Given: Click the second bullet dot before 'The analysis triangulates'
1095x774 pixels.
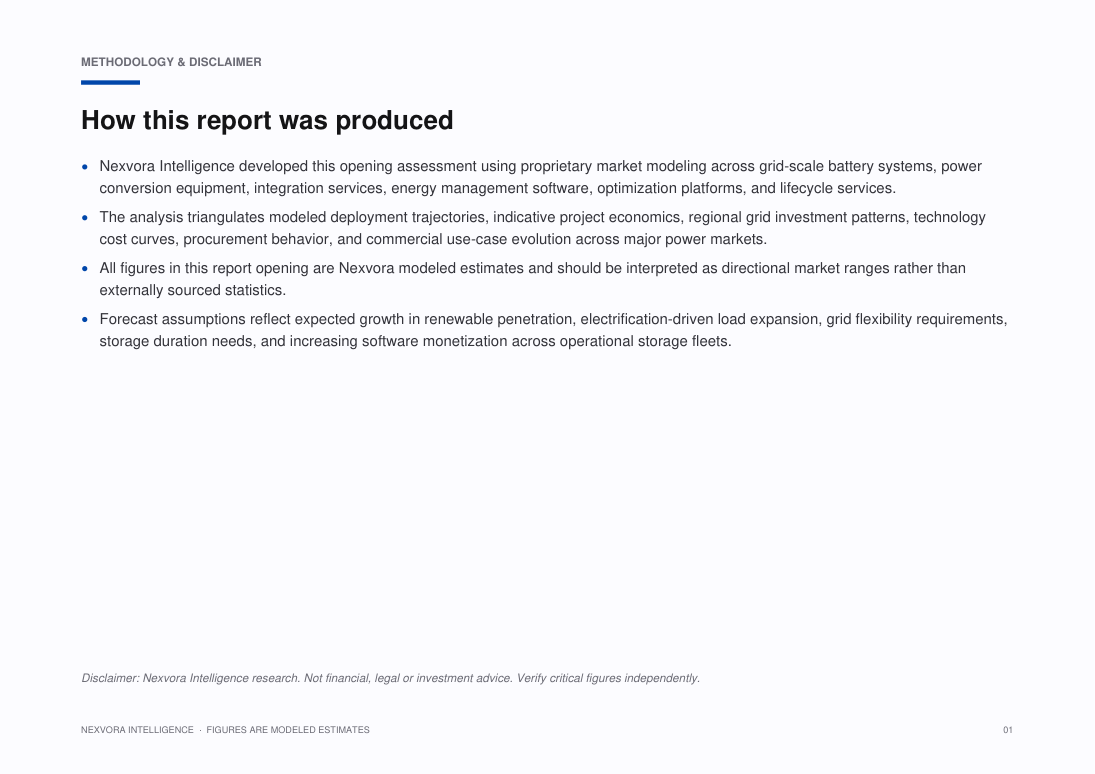Looking at the screenshot, I should (85, 218).
